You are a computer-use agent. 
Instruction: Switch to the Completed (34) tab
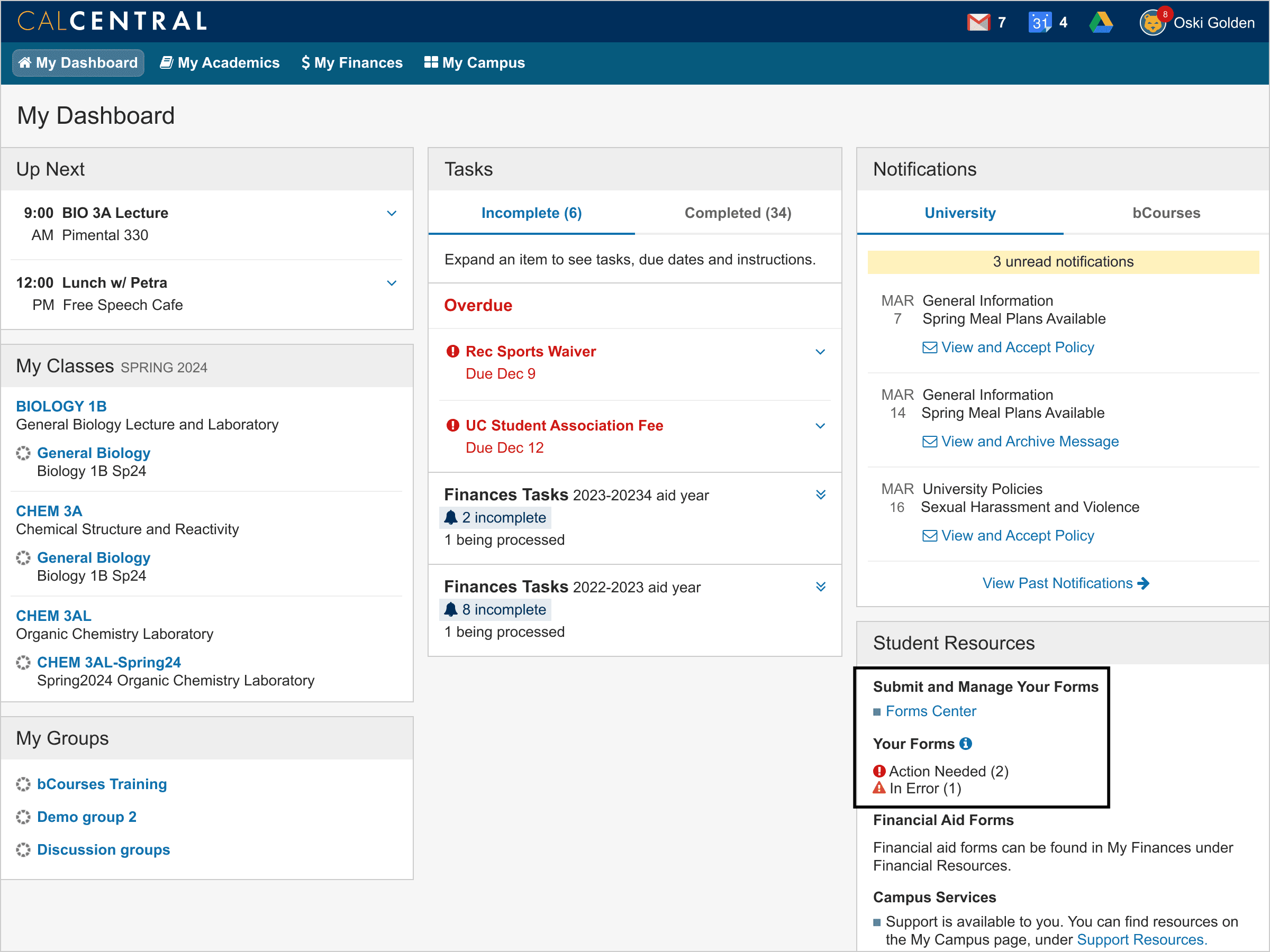[x=737, y=213]
